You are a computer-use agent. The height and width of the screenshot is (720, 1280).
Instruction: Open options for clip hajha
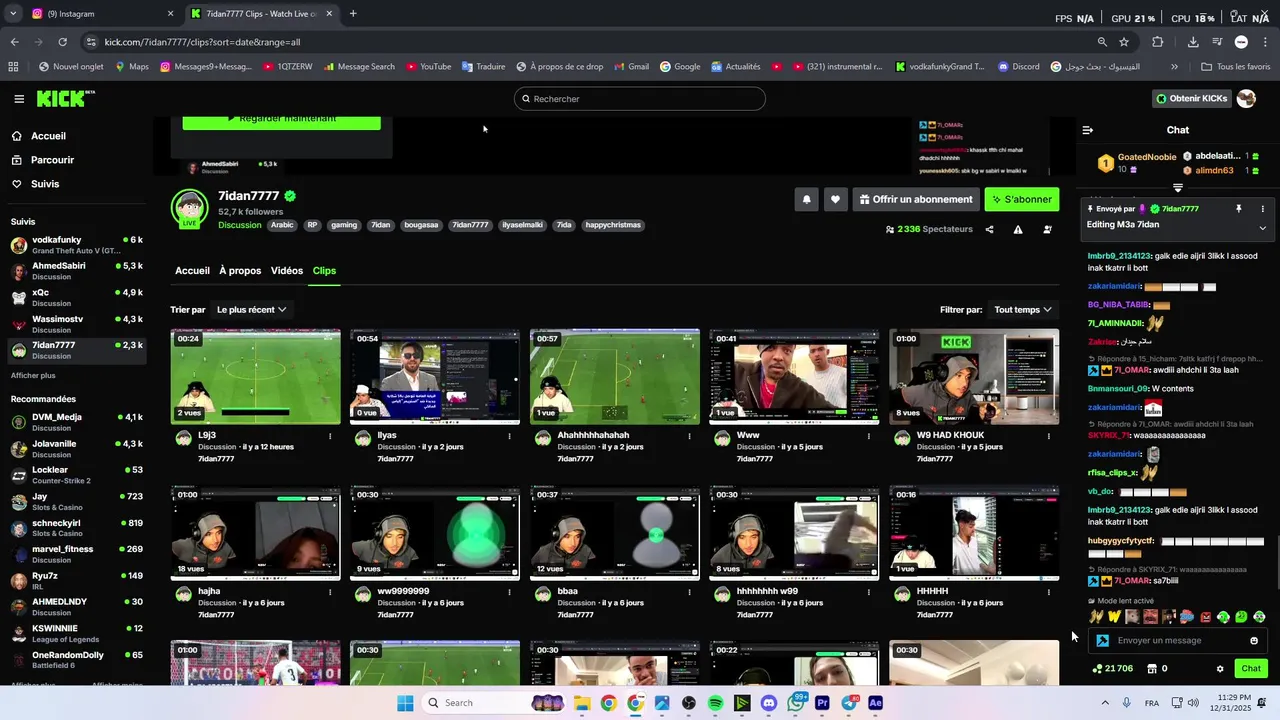pyautogui.click(x=330, y=592)
